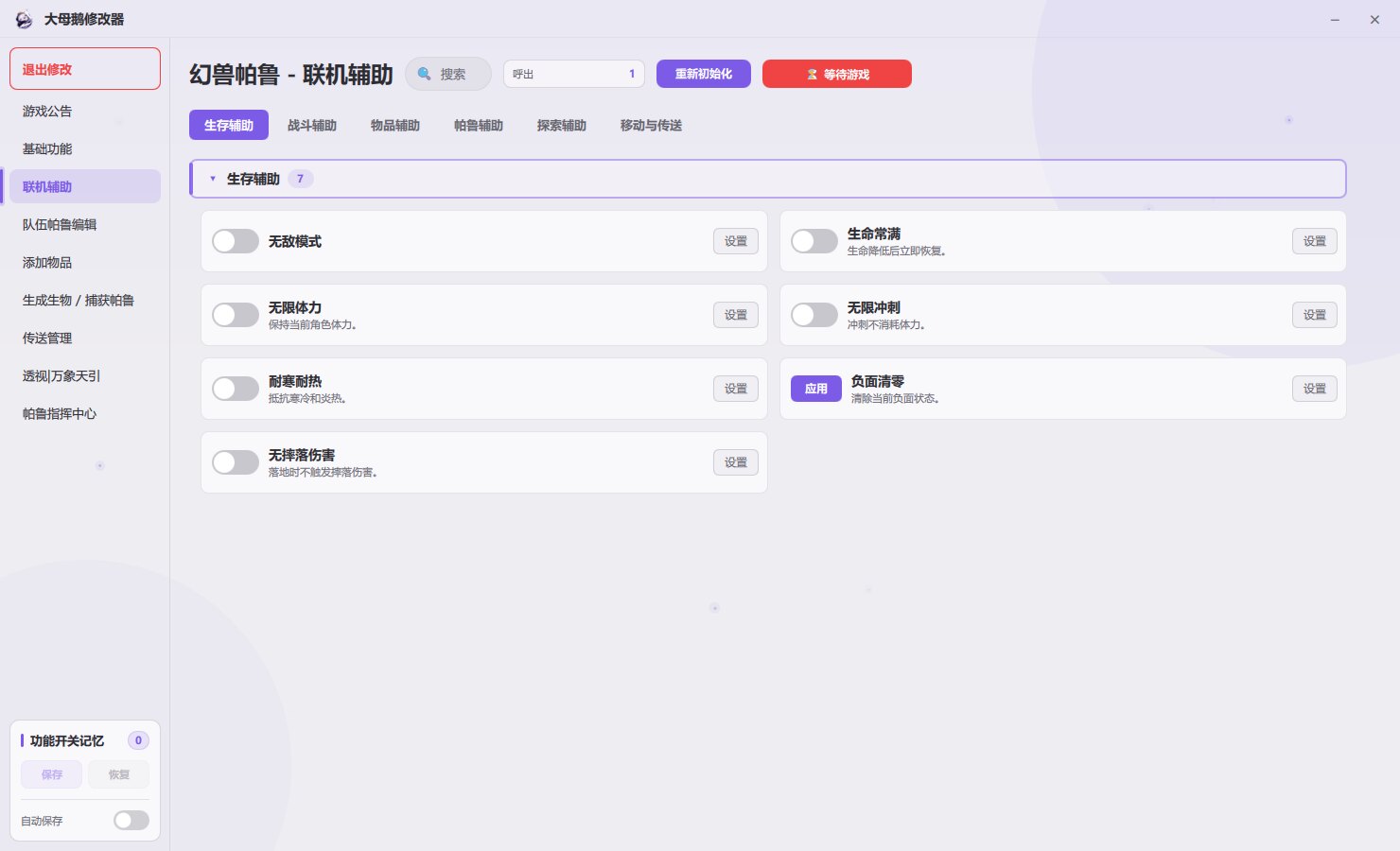Toggle 耐寒耐热 switch
1400x851 pixels.
pyautogui.click(x=236, y=389)
